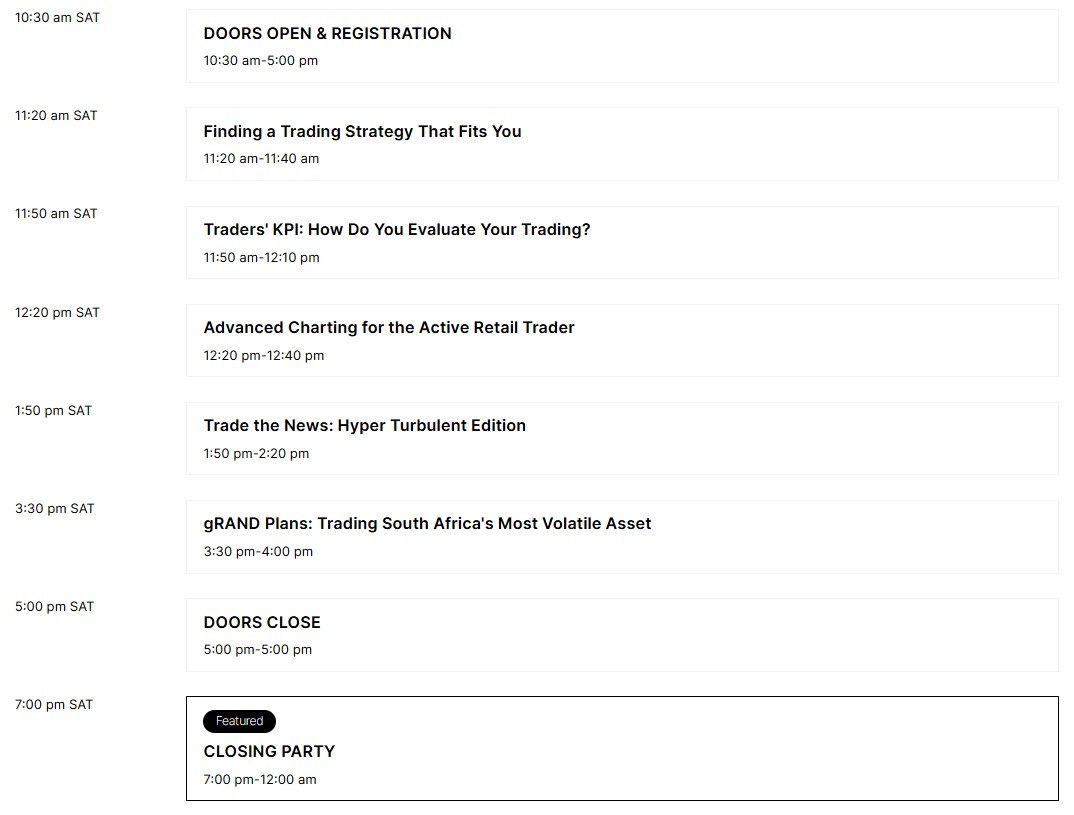Click the 3:30 pm SAT time label
This screenshot has width=1074, height=815.
click(55, 508)
